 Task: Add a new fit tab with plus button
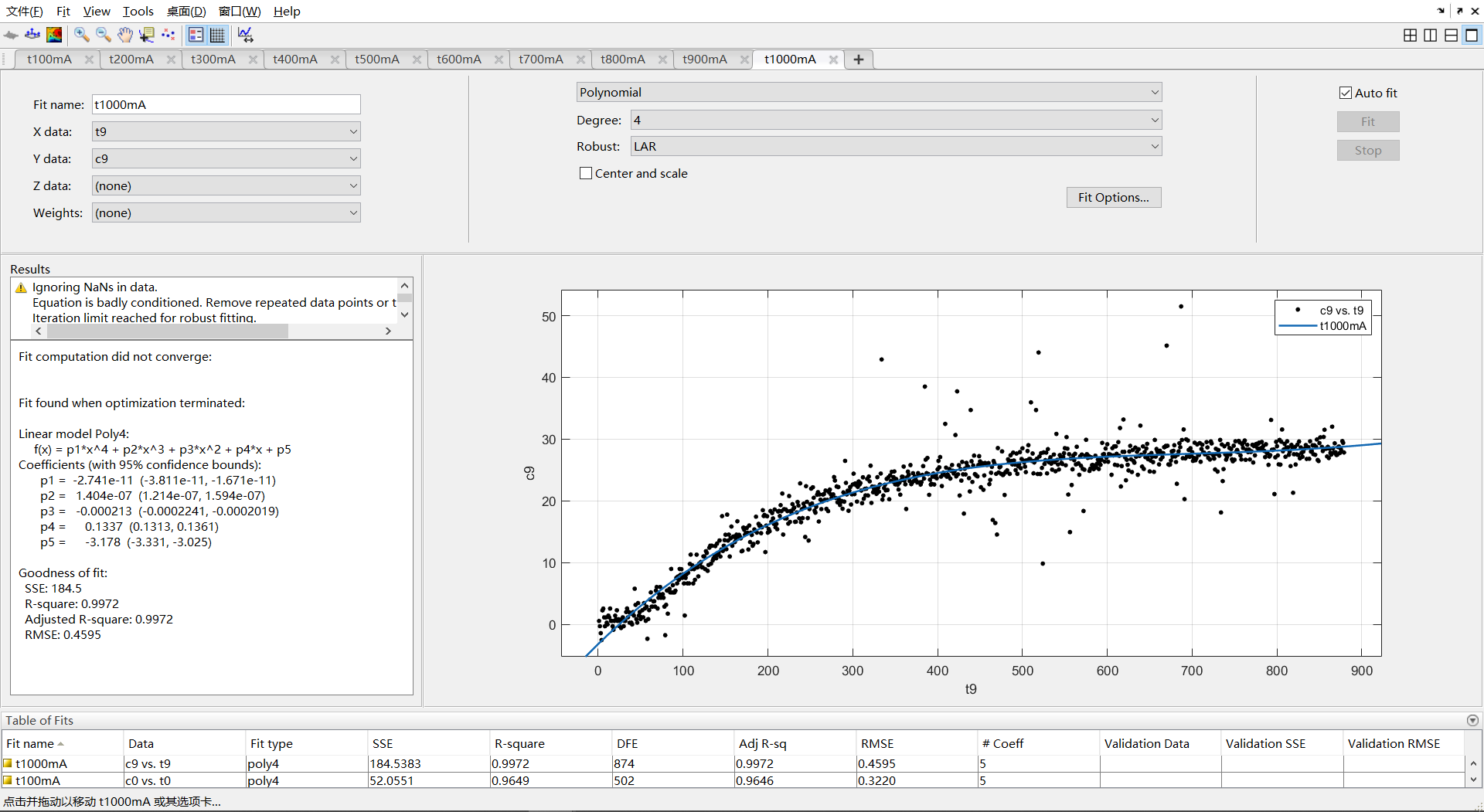(859, 59)
